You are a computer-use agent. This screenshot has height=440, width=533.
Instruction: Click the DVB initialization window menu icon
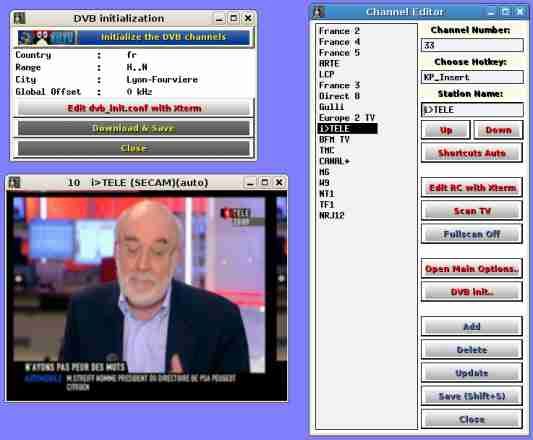19,18
